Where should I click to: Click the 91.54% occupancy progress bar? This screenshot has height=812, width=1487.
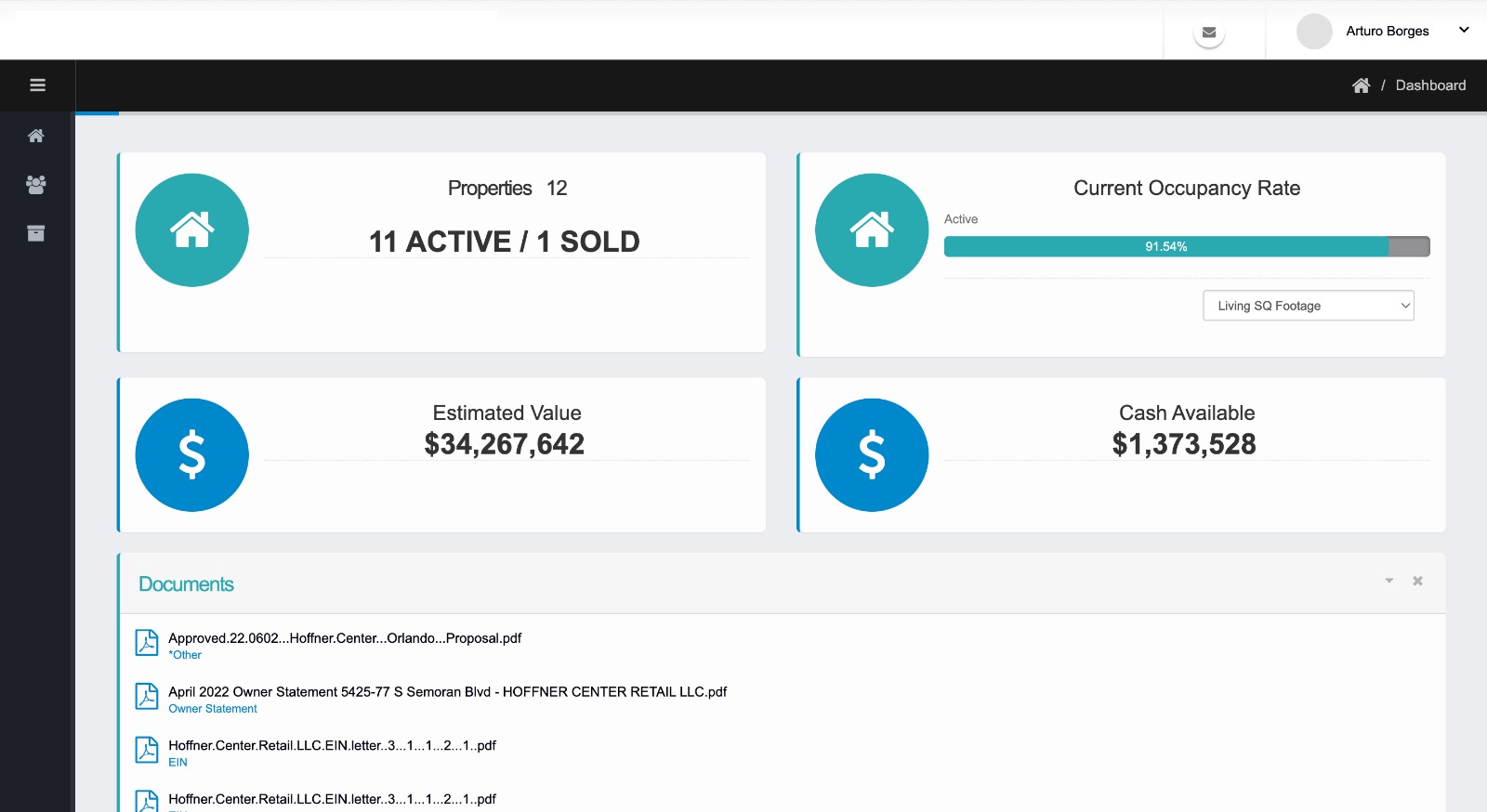pos(1187,246)
